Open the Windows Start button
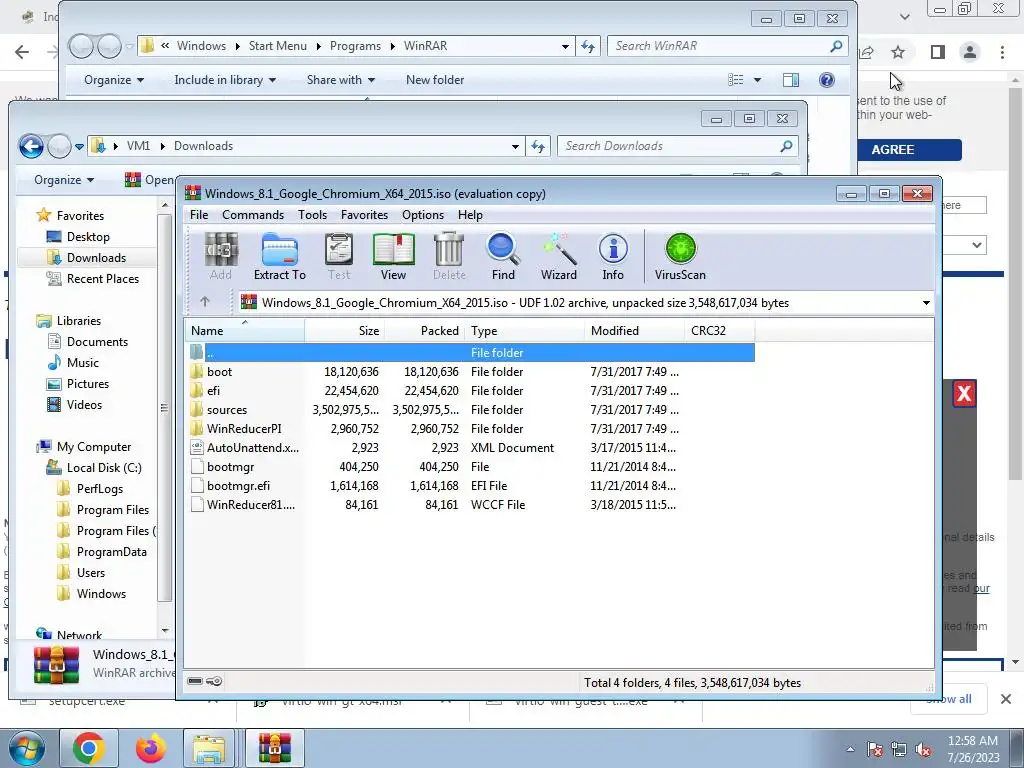 (27, 748)
